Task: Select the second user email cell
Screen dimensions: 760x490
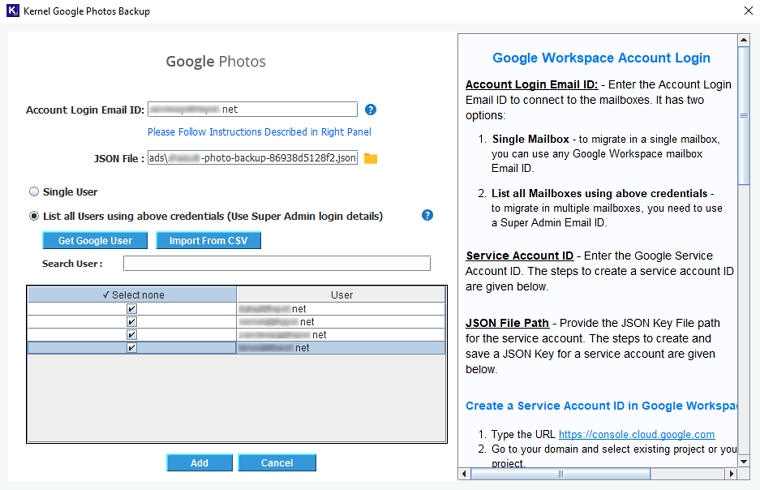Action: click(341, 322)
